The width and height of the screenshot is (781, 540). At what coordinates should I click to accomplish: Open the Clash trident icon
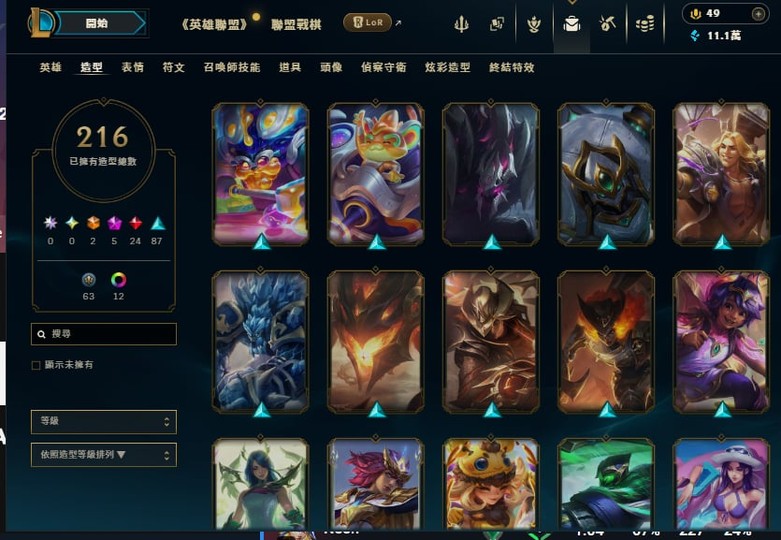coord(462,23)
